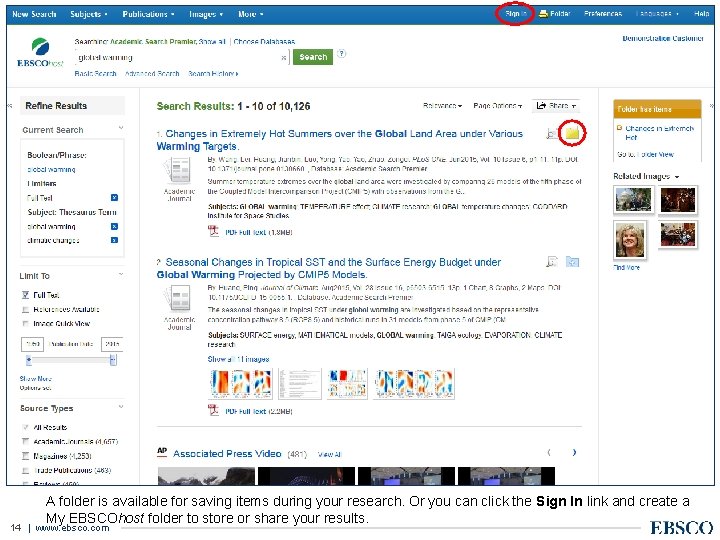Remove global warming thesaurus term X
Screen dimensions: 720x540
[x=114, y=226]
